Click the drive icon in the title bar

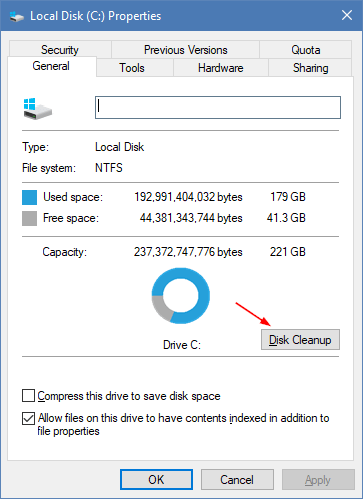(x=16, y=16)
